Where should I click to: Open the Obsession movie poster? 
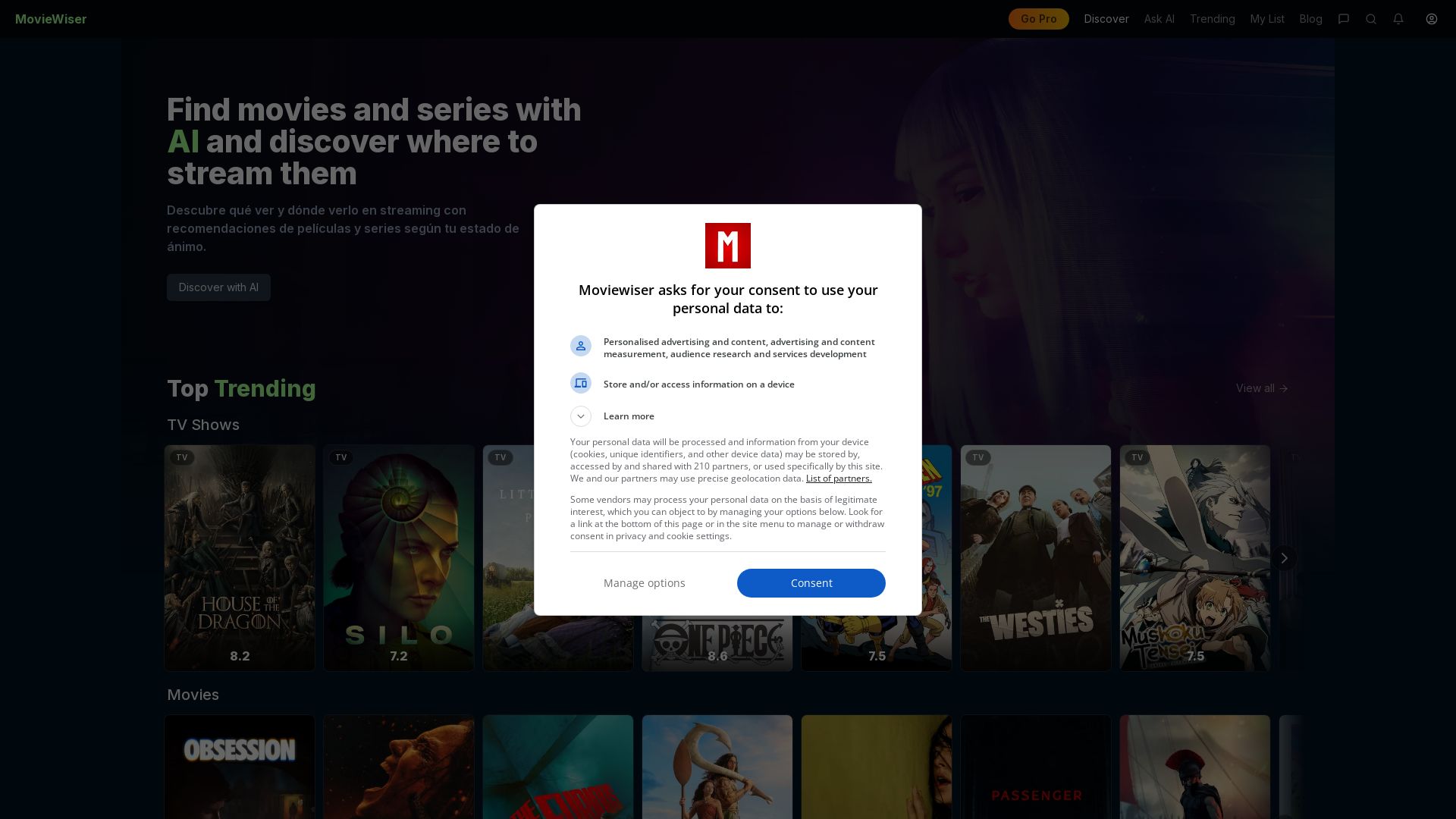click(240, 767)
